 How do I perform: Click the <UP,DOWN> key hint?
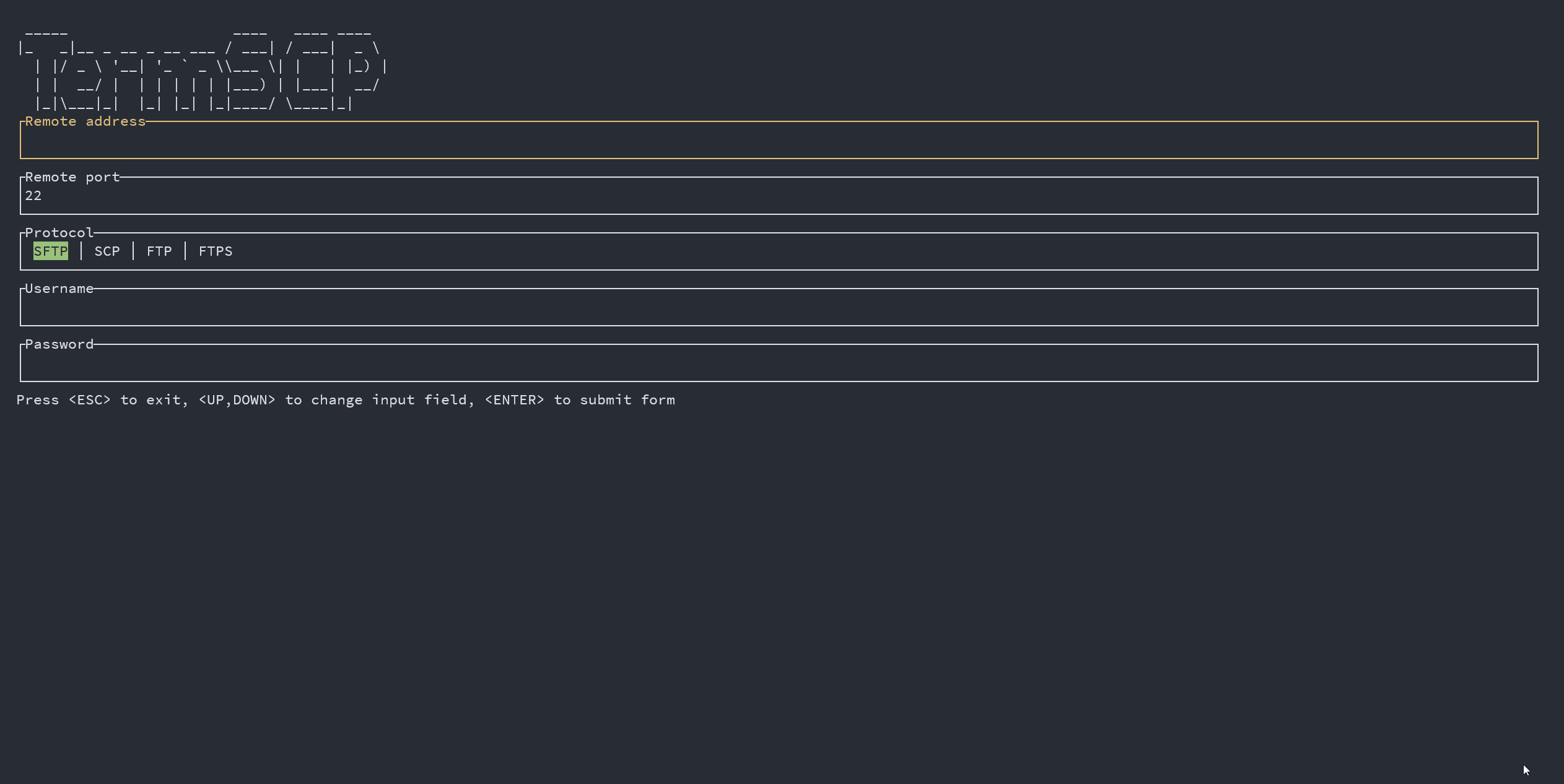click(x=237, y=400)
